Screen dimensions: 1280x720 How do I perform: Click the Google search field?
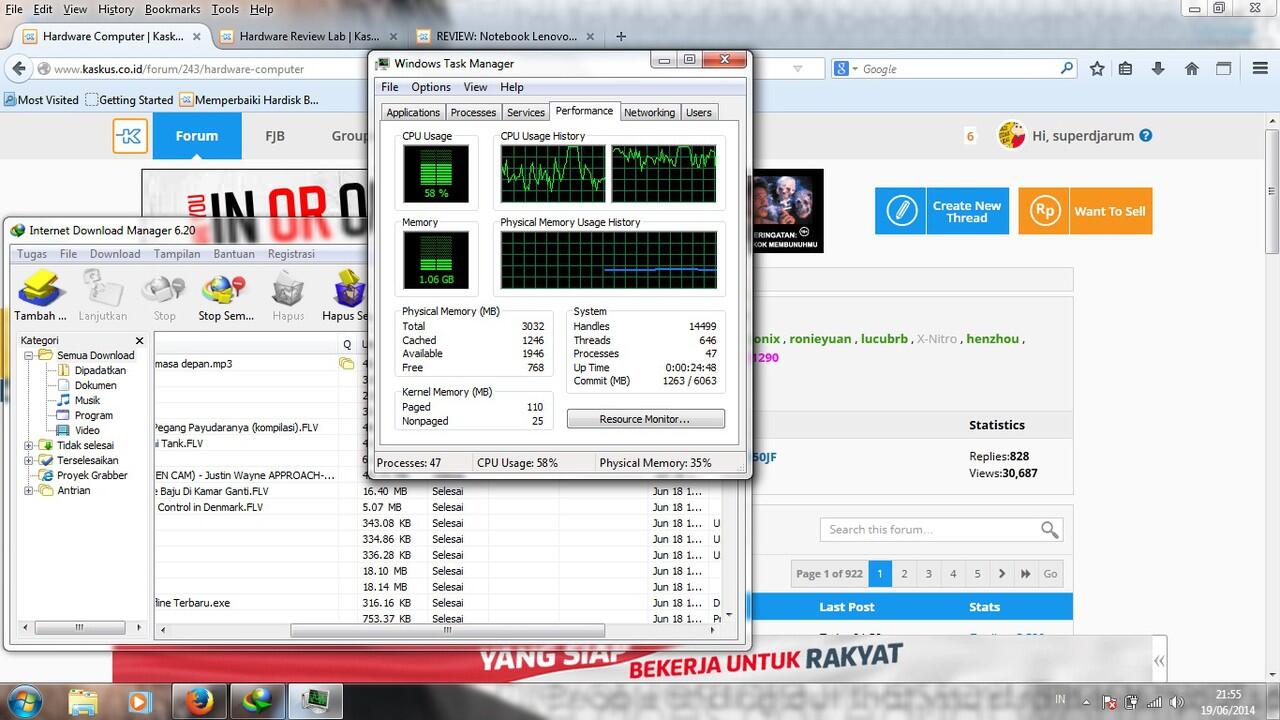(x=958, y=69)
